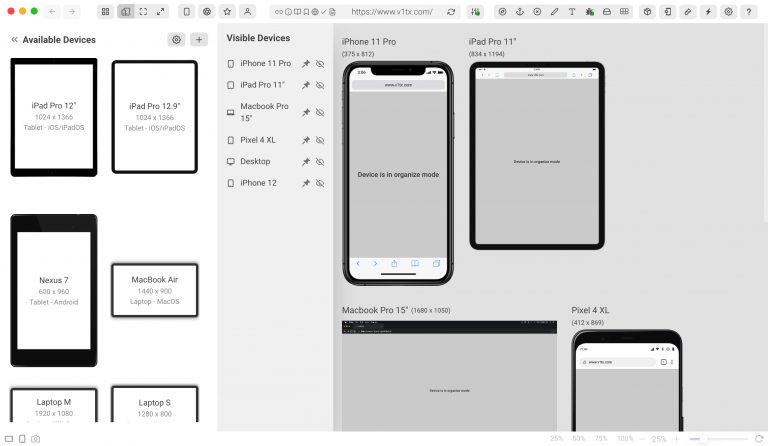Pin the iPhone 12 device
Image resolution: width=768 pixels, height=446 pixels.
[306, 183]
